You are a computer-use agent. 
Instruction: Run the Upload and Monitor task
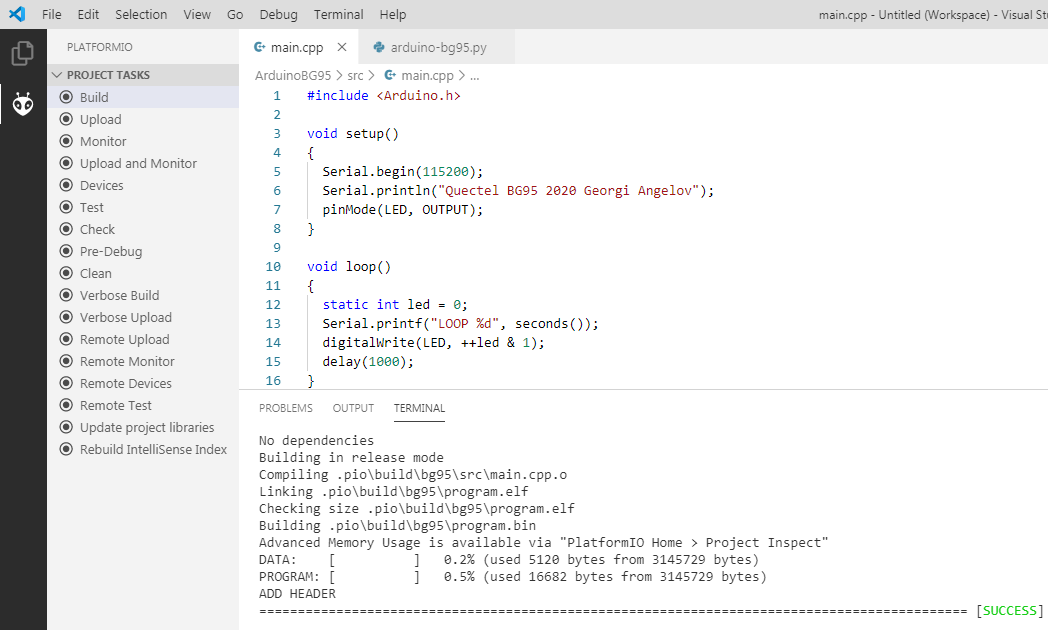click(x=144, y=163)
